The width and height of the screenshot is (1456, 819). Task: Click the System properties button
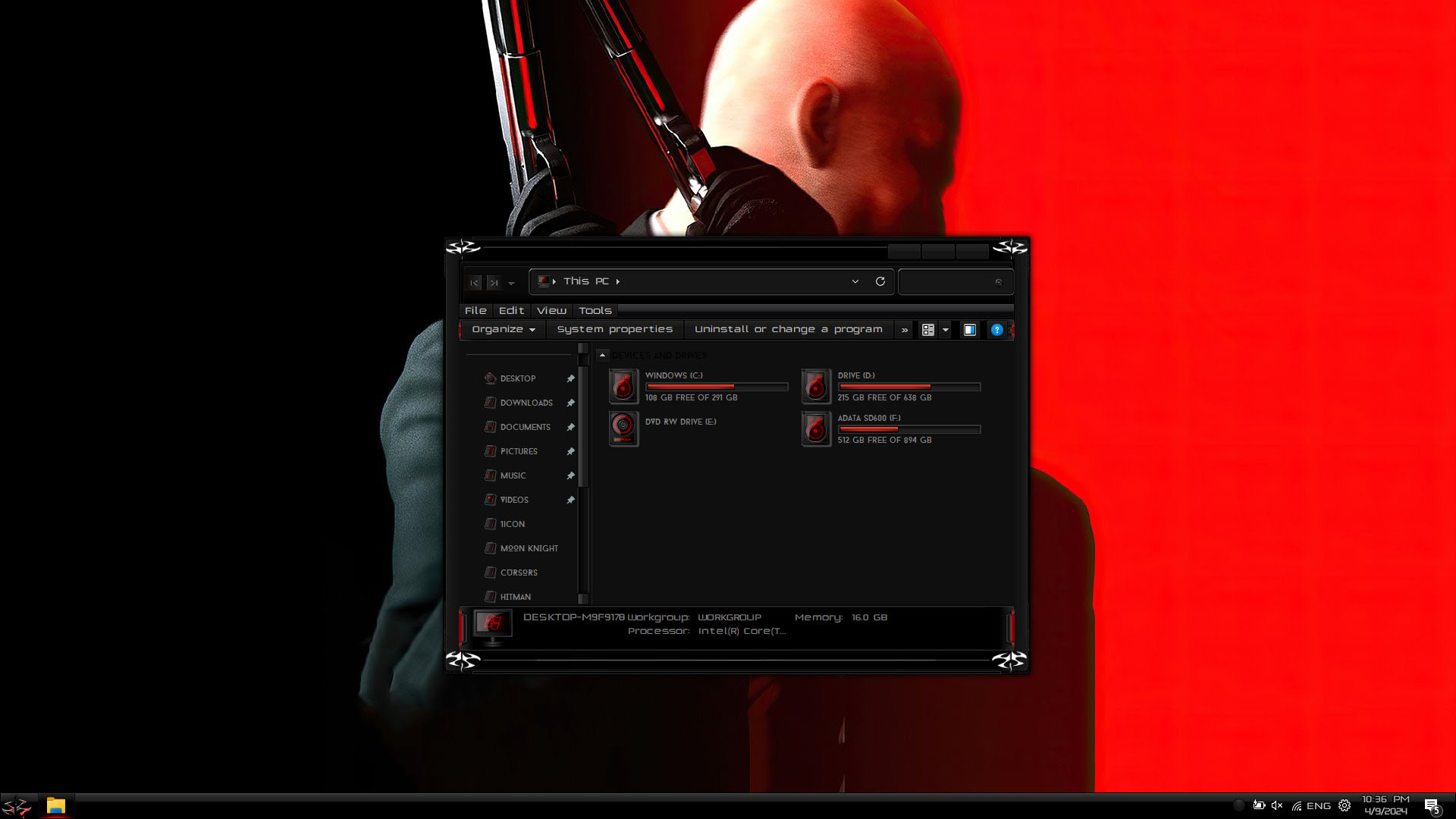[x=614, y=329]
